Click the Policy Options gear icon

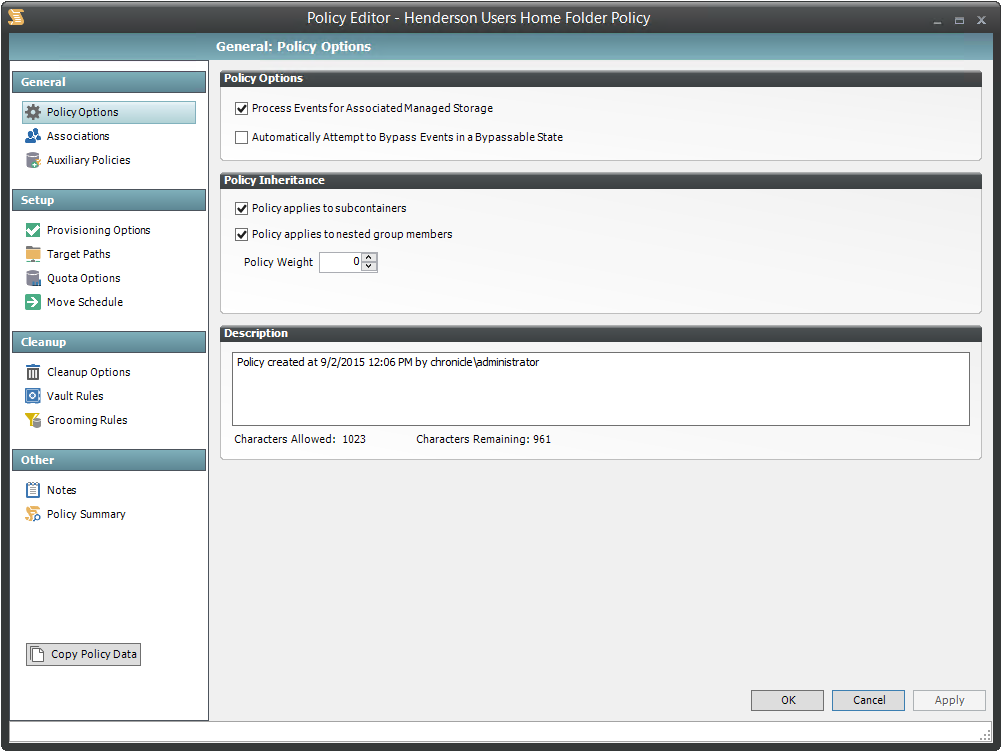click(33, 112)
